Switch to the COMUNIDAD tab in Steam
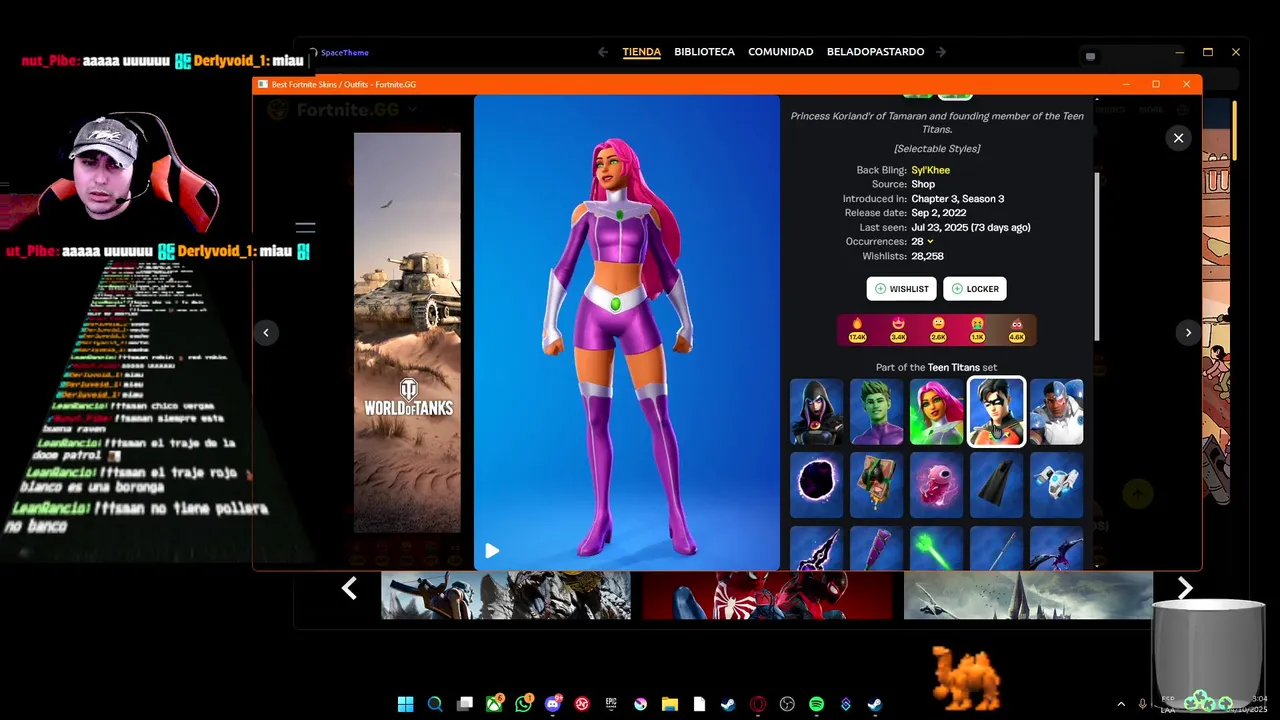1280x720 pixels. (x=780, y=52)
